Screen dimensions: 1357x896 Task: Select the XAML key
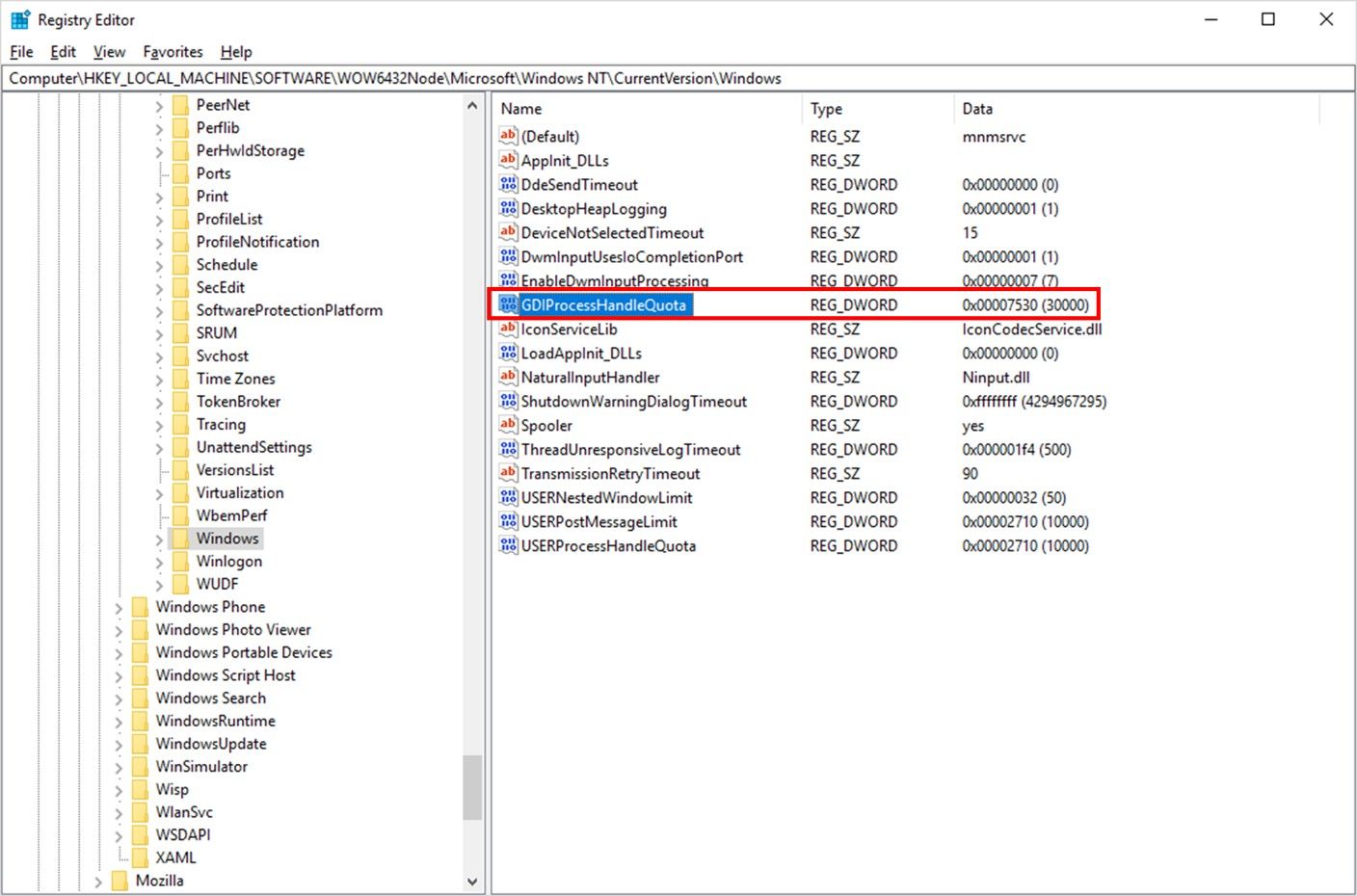click(x=175, y=857)
